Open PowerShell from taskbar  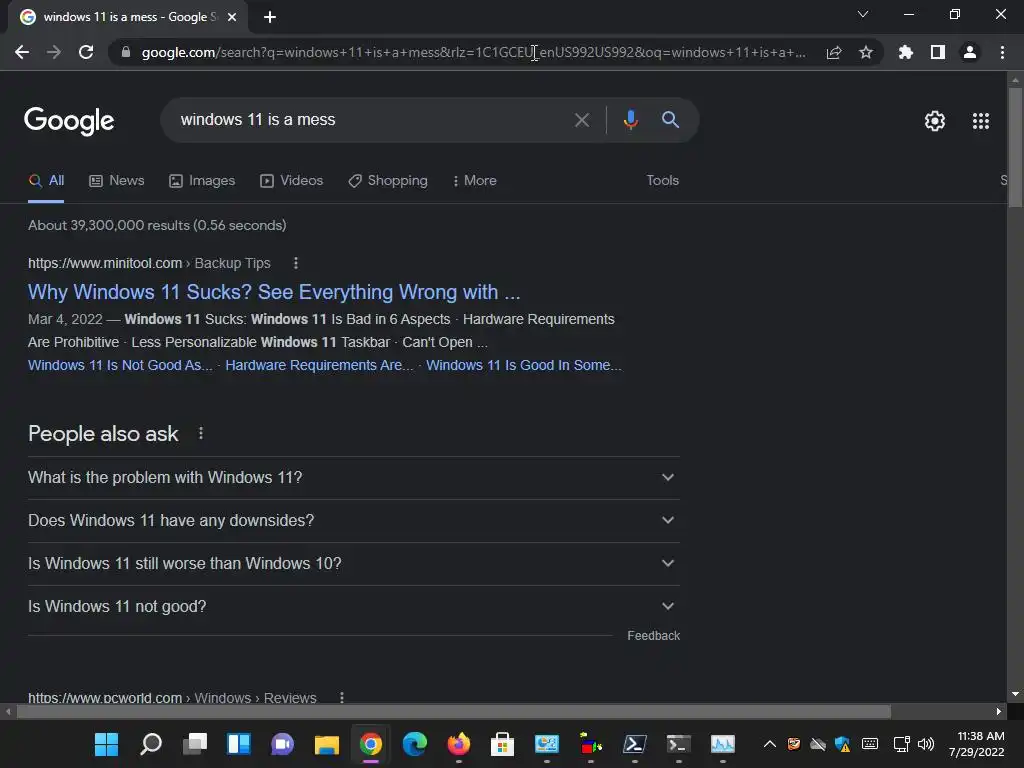point(634,744)
